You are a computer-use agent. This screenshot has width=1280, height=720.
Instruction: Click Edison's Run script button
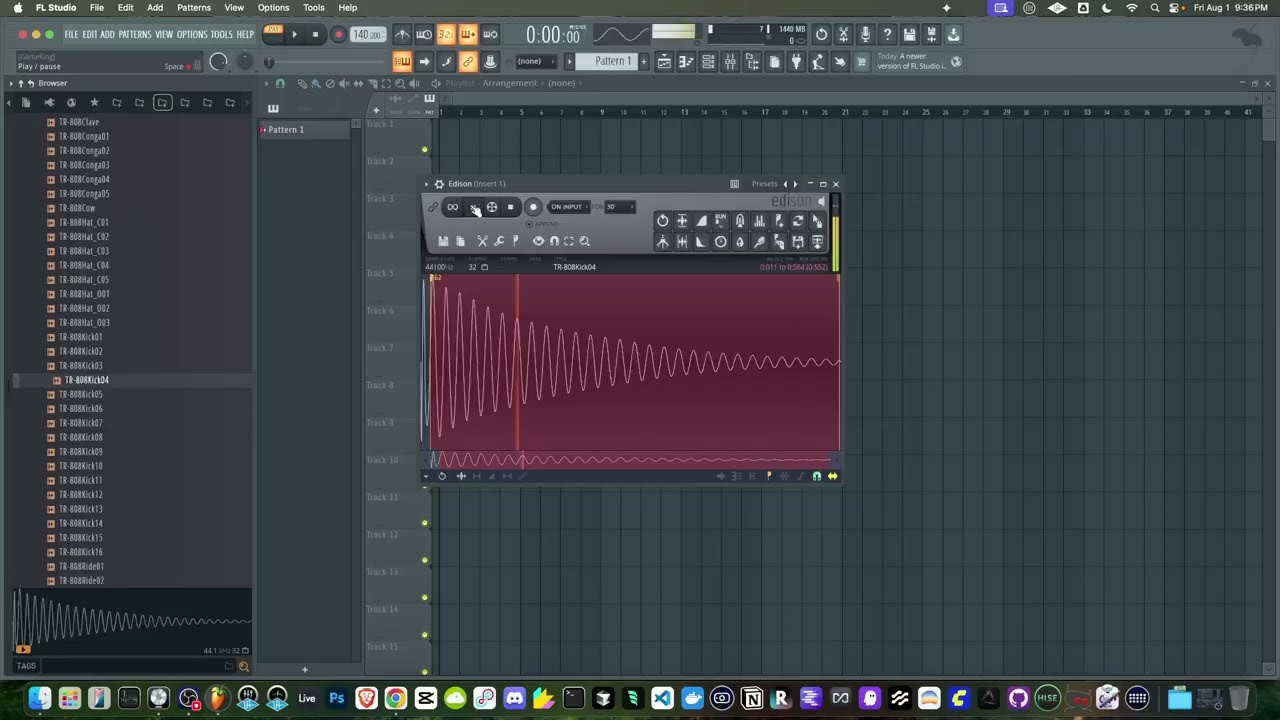(x=720, y=220)
